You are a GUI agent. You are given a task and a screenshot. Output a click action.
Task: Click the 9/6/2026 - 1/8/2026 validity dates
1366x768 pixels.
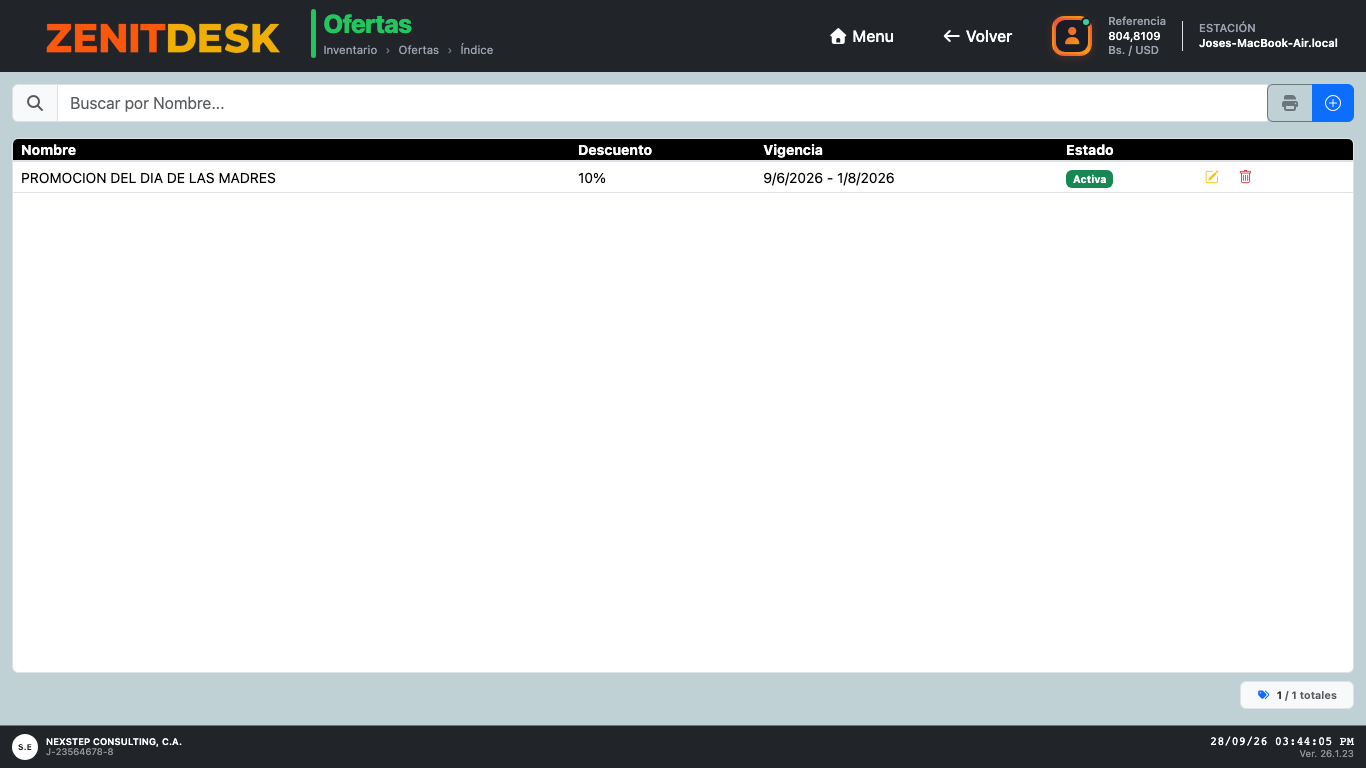[x=829, y=178]
